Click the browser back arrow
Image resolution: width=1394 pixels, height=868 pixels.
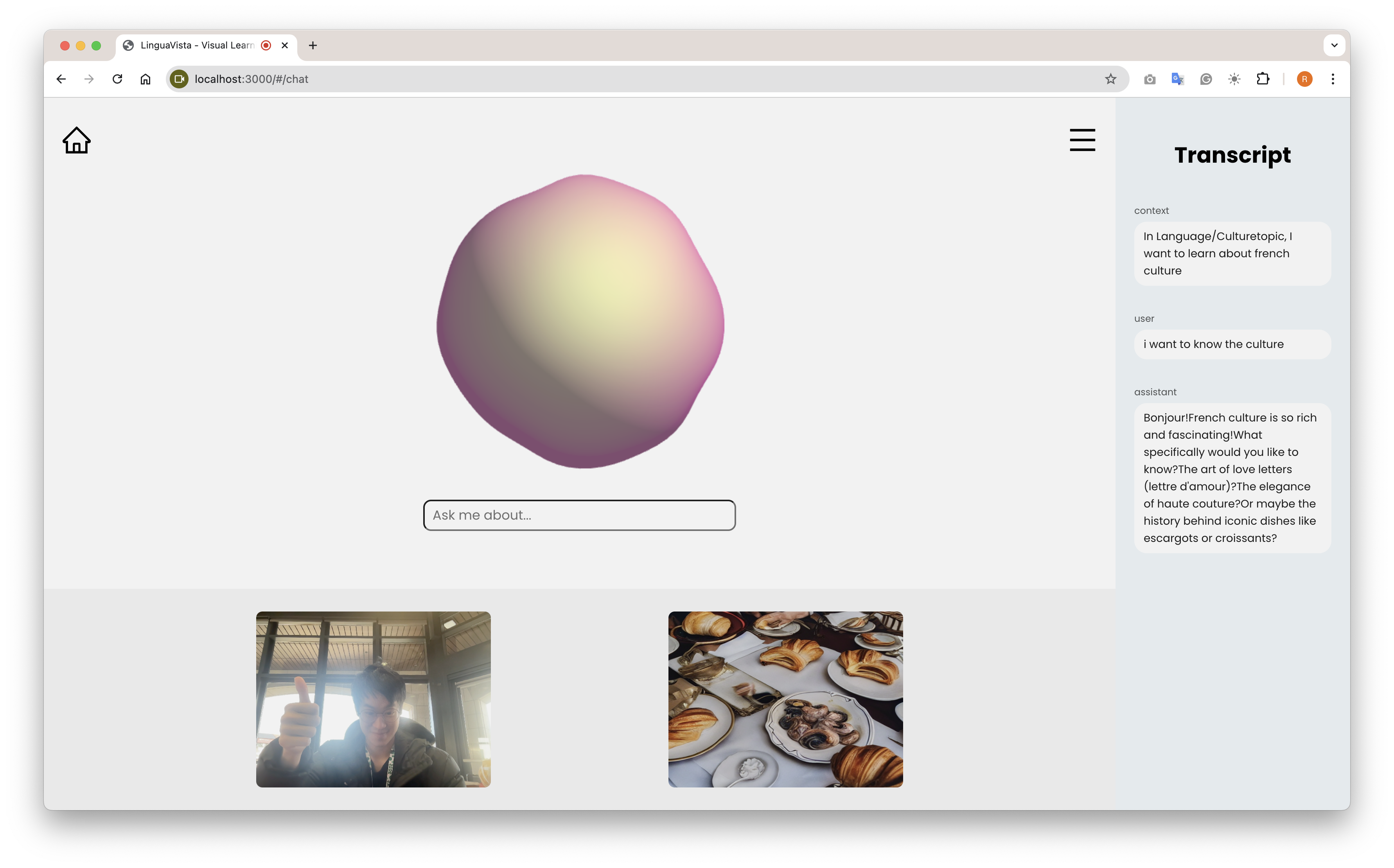pyautogui.click(x=61, y=79)
